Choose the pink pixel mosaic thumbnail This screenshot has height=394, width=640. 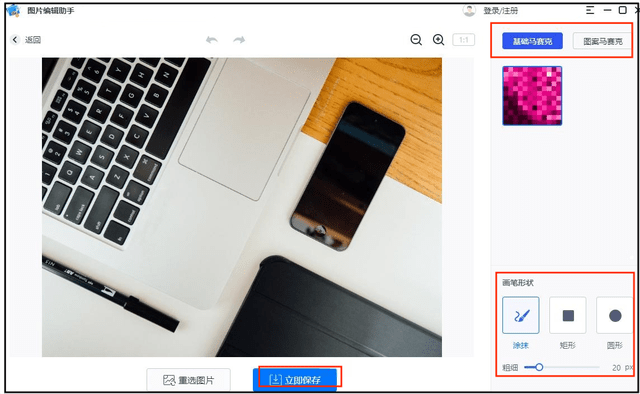coord(532,96)
